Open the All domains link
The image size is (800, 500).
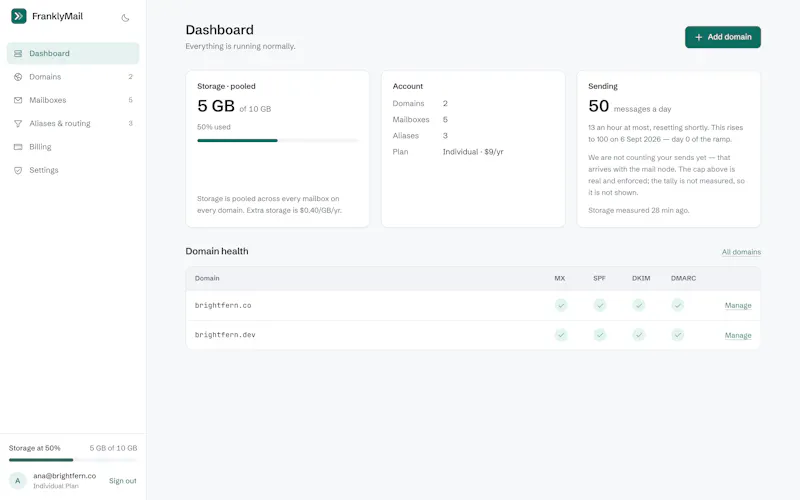tap(741, 252)
